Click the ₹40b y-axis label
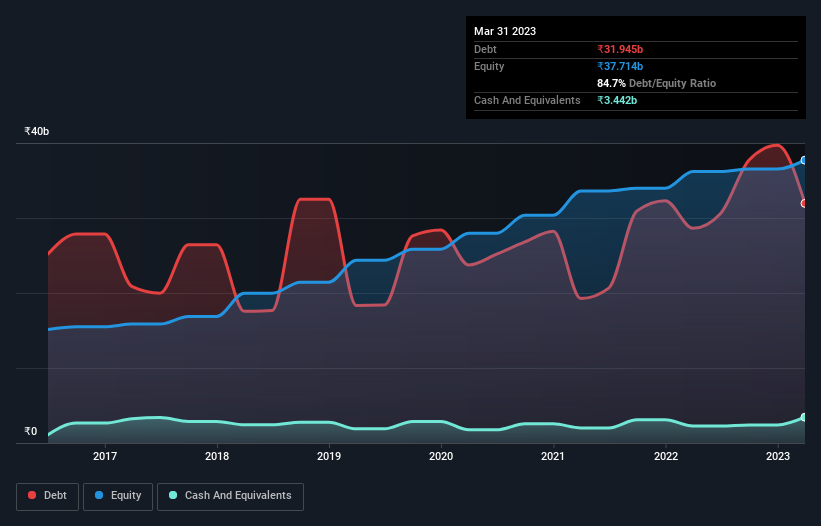Viewport: 821px width, 526px height. pos(37,131)
